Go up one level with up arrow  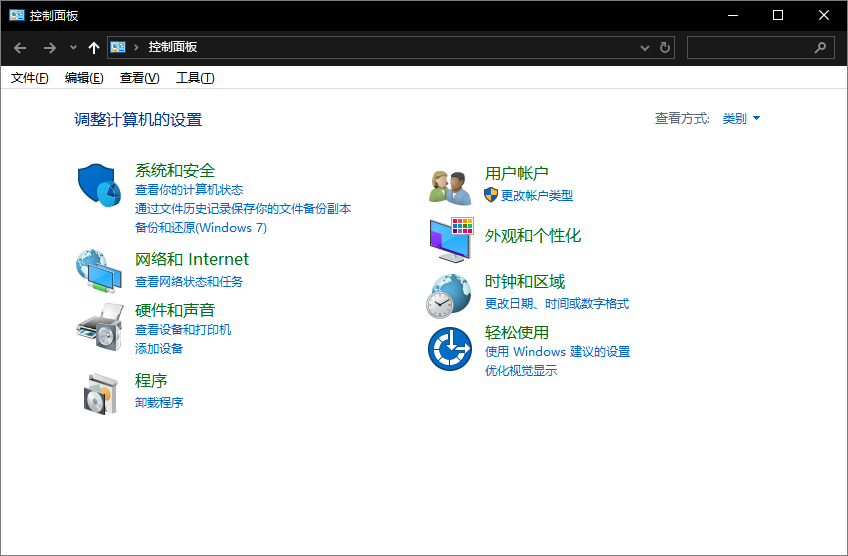pyautogui.click(x=94, y=48)
